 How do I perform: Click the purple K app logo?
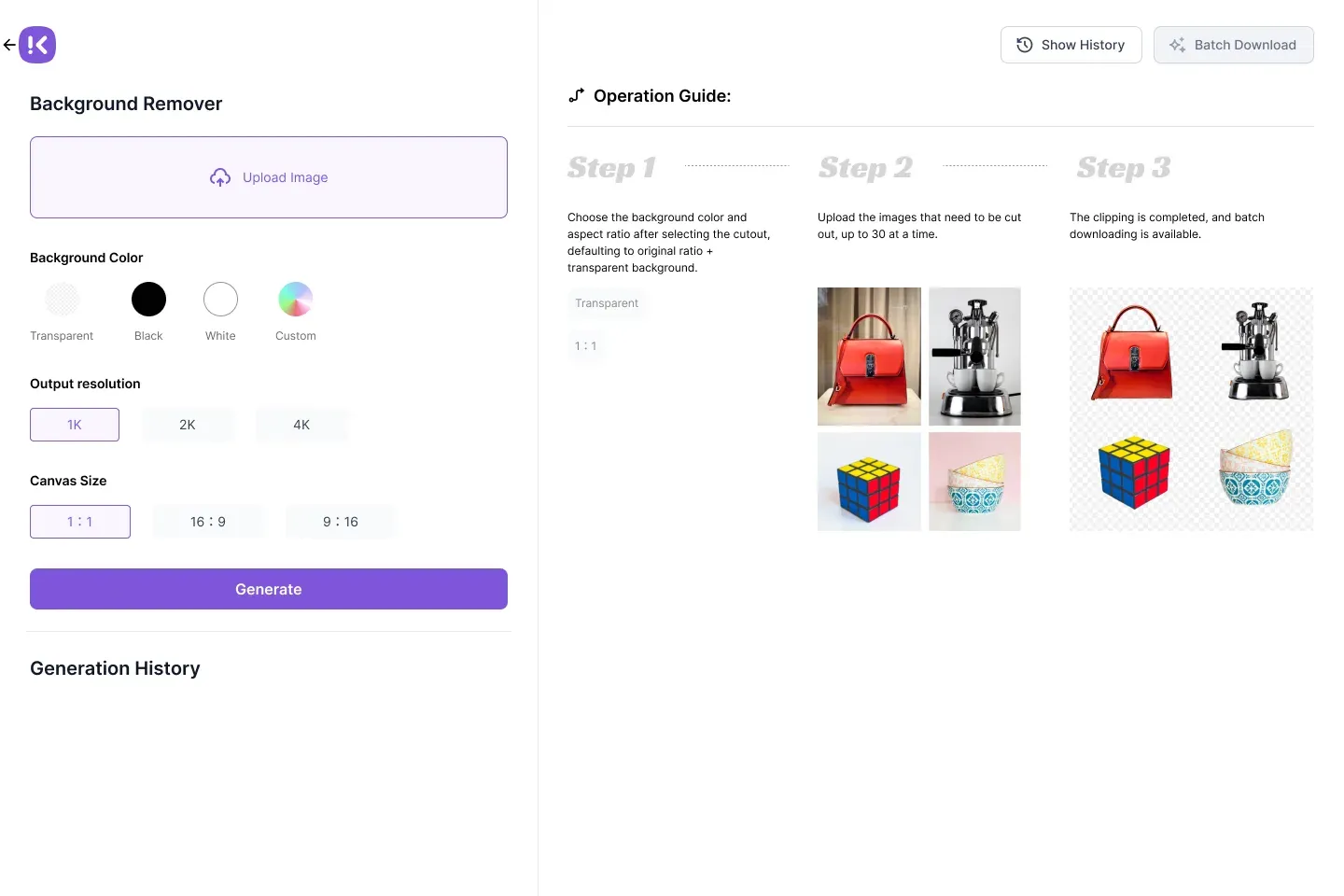tap(37, 45)
